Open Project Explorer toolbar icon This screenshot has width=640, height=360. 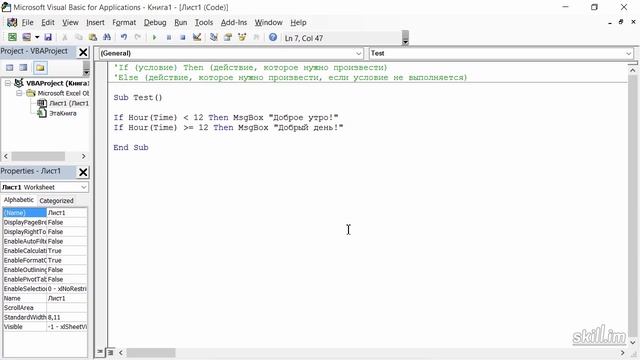213,38
